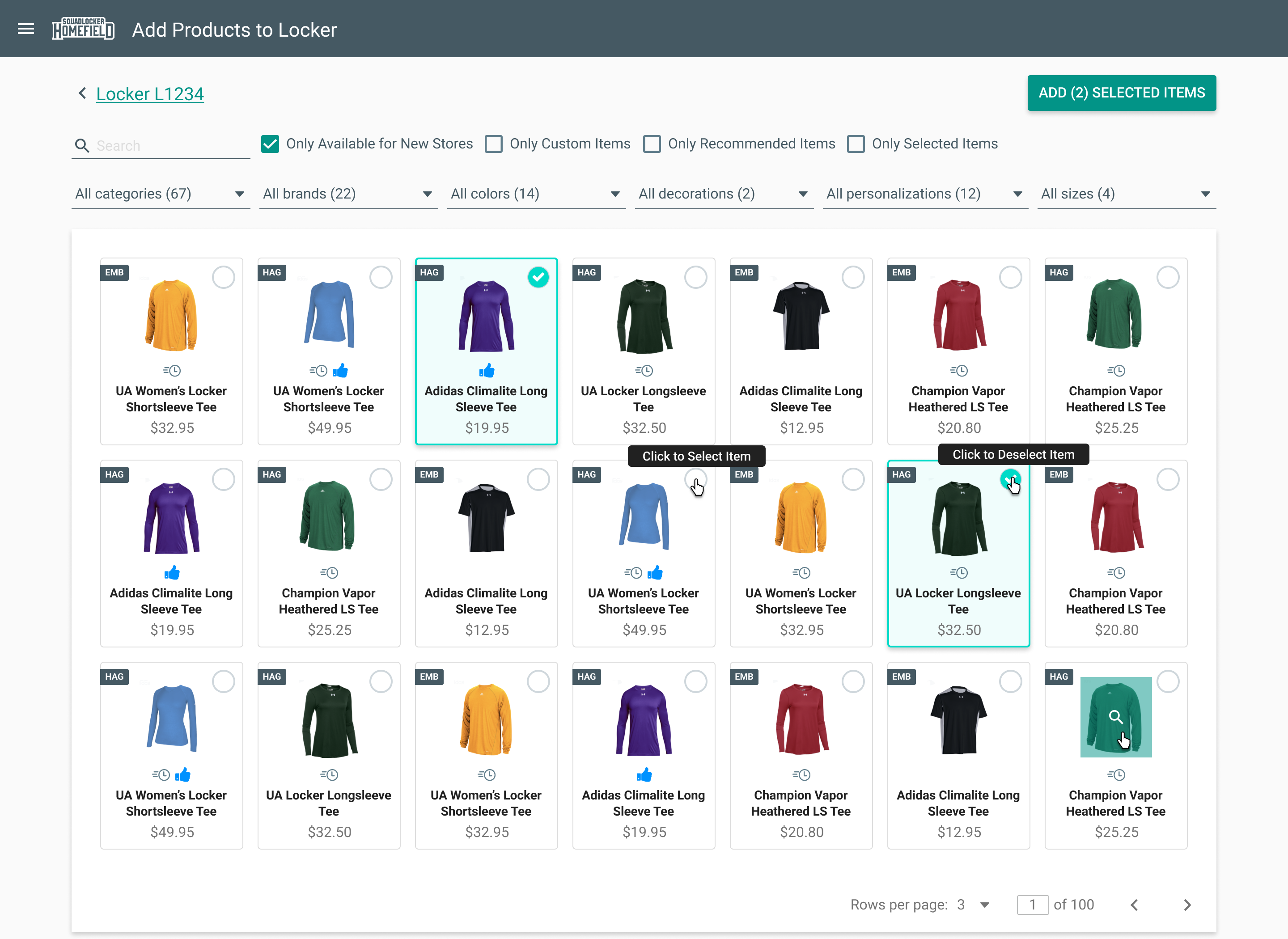Open the All categories (67) dropdown

tap(160, 194)
